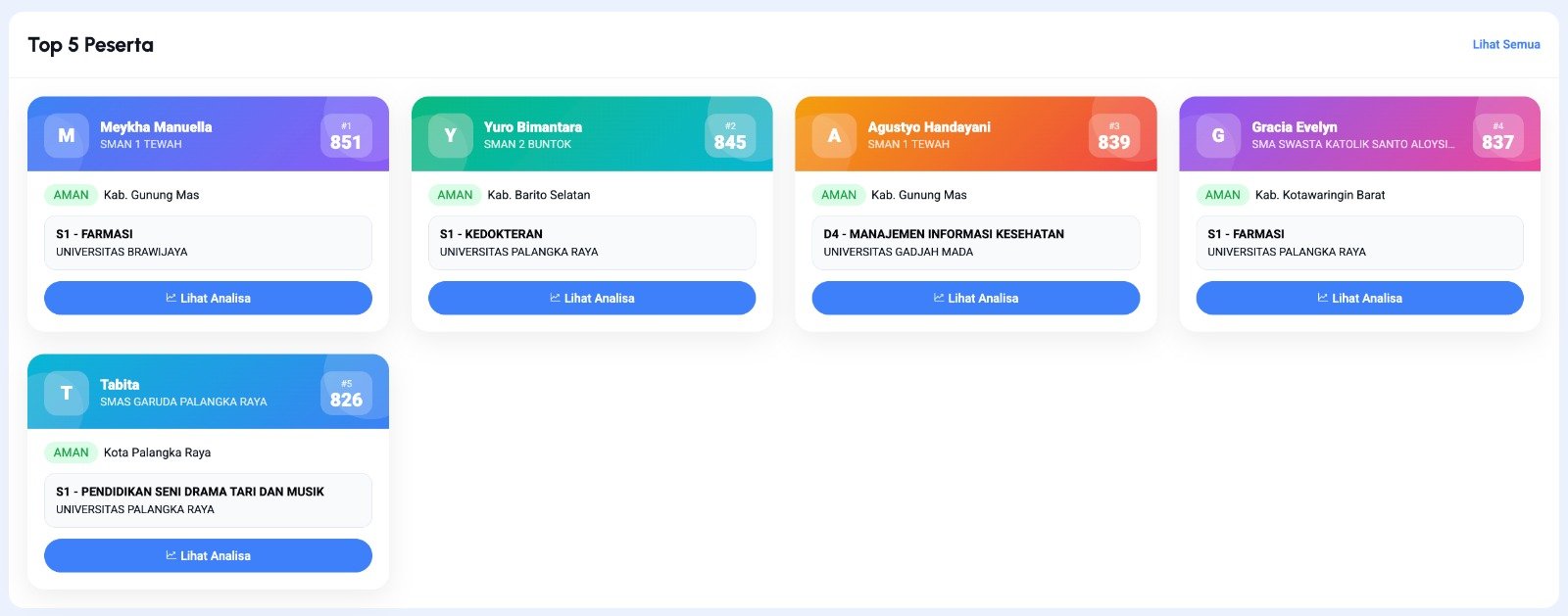
Task: Click the Top 5 Peserta heading
Action: [x=90, y=45]
